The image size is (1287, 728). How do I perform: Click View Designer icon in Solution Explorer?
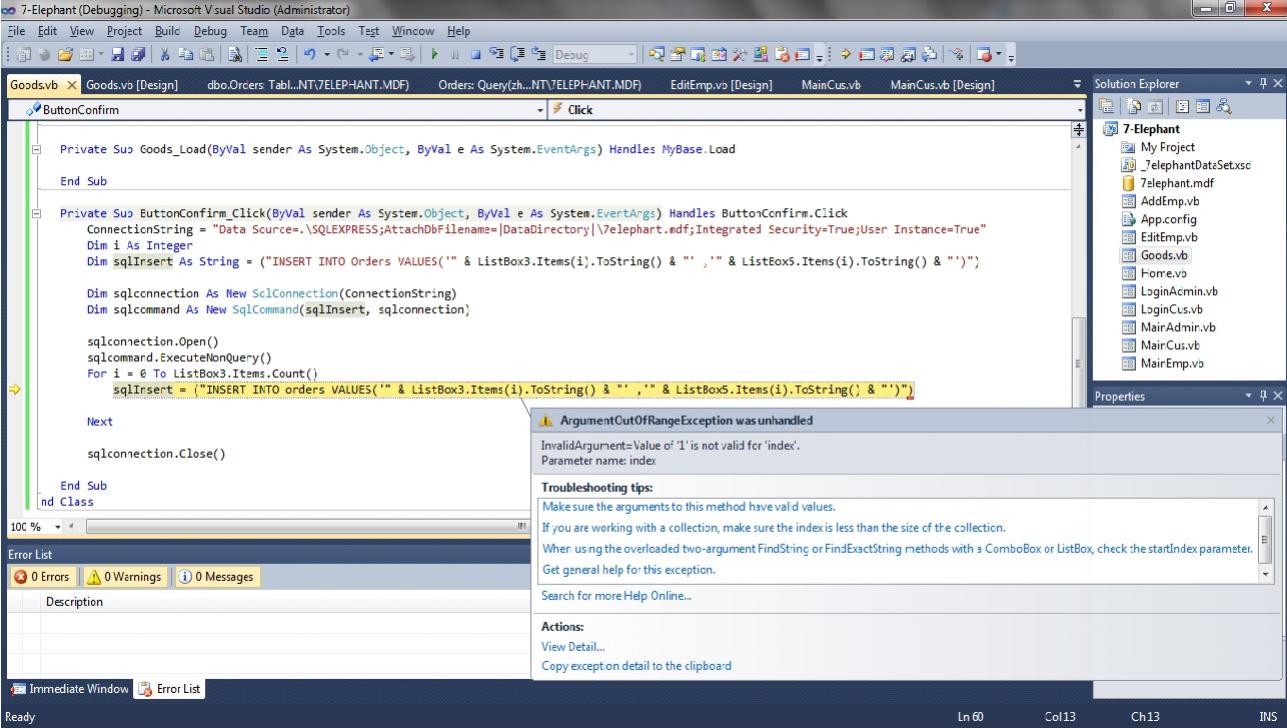click(1203, 106)
